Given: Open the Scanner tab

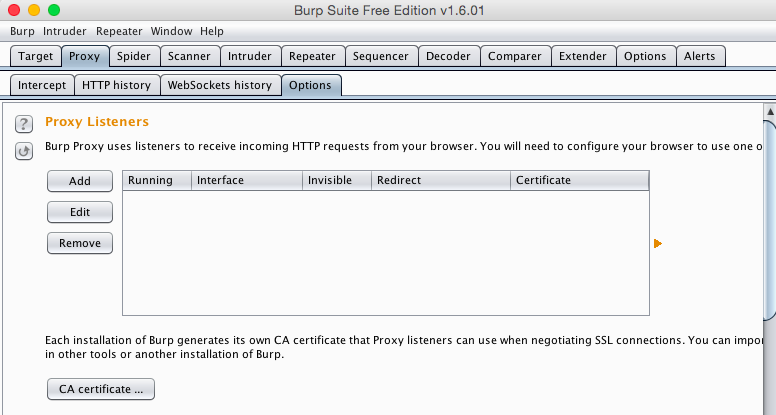Looking at the screenshot, I should pyautogui.click(x=189, y=56).
